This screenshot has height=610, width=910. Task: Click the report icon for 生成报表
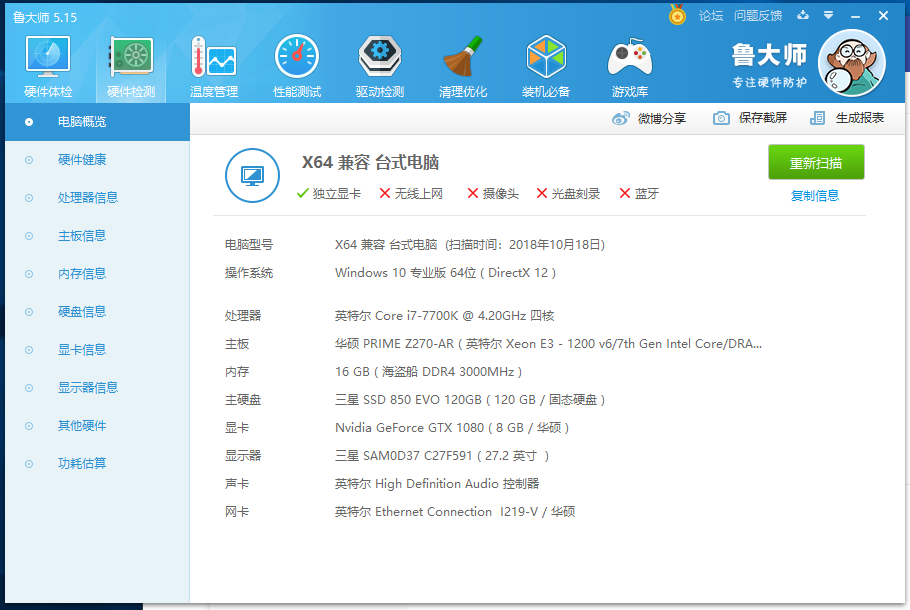coord(817,118)
